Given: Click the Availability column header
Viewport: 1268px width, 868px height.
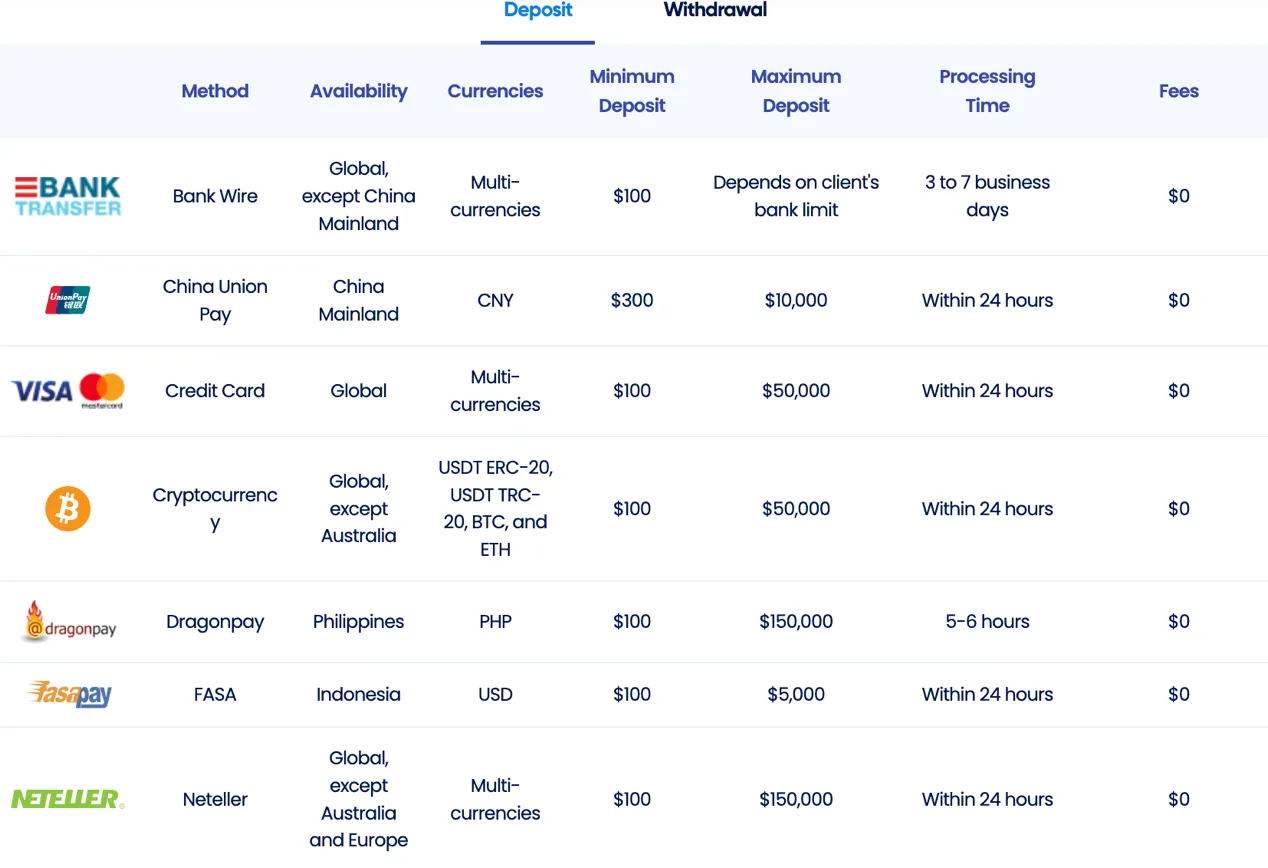Looking at the screenshot, I should click(x=358, y=91).
